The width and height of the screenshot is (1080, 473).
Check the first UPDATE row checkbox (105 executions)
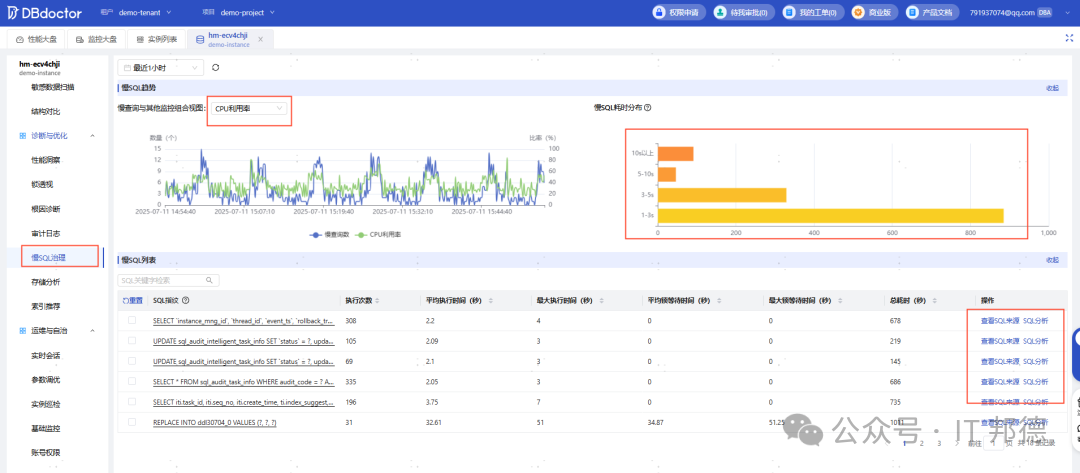tap(132, 341)
